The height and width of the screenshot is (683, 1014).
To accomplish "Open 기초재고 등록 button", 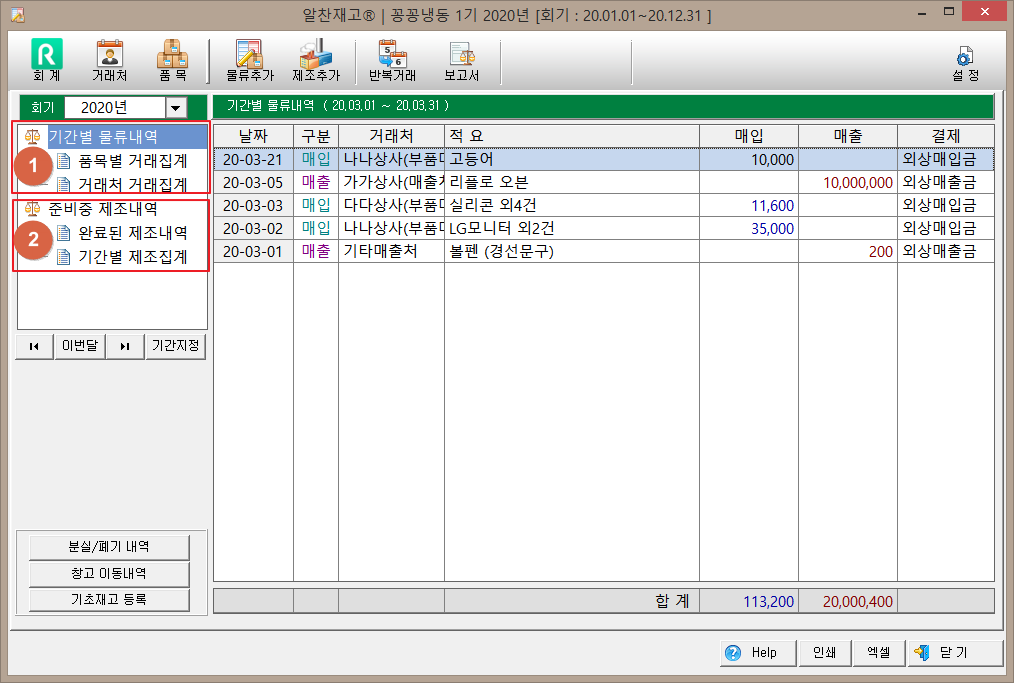I will point(109,600).
